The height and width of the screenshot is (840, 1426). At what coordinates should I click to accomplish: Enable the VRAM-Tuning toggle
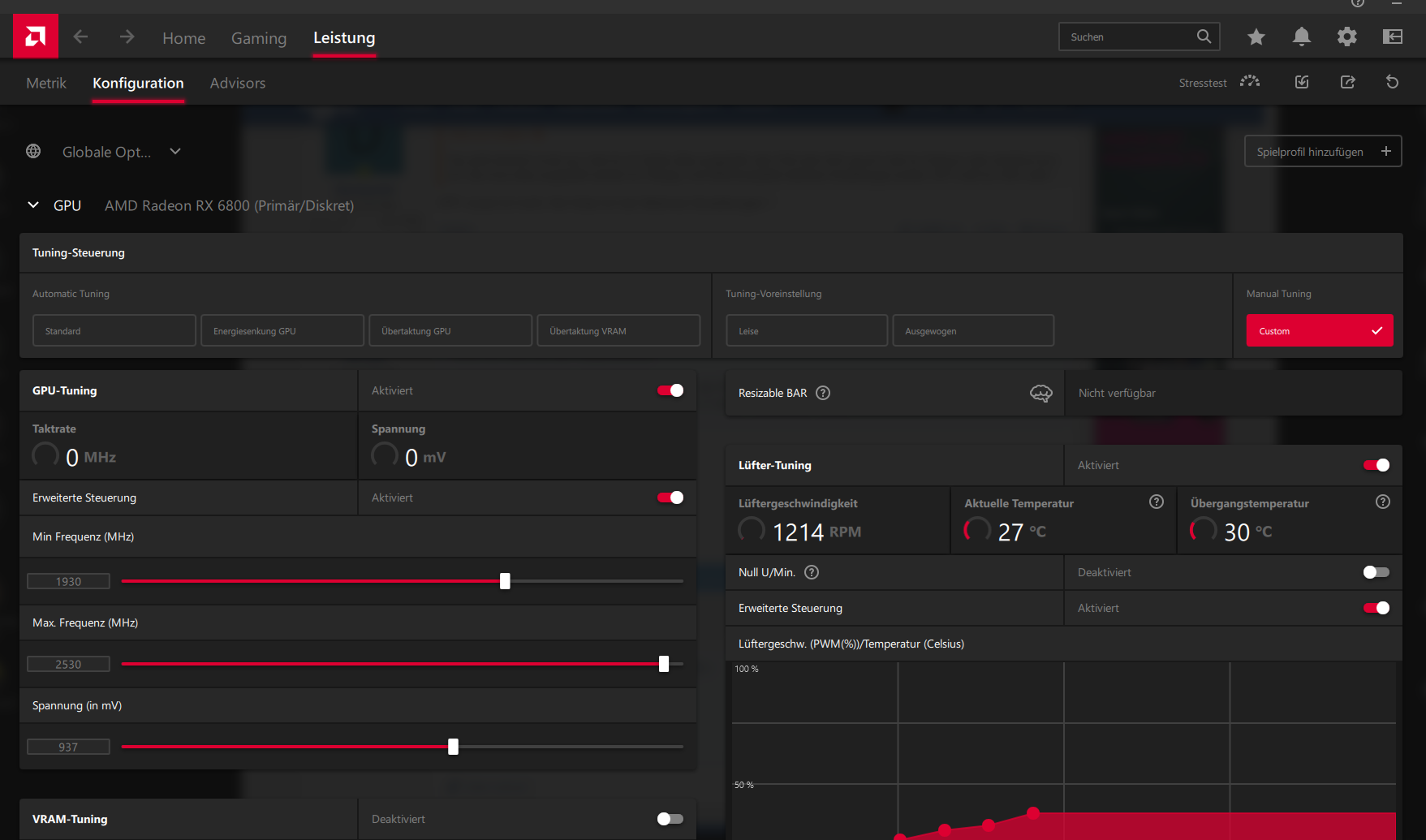670,819
